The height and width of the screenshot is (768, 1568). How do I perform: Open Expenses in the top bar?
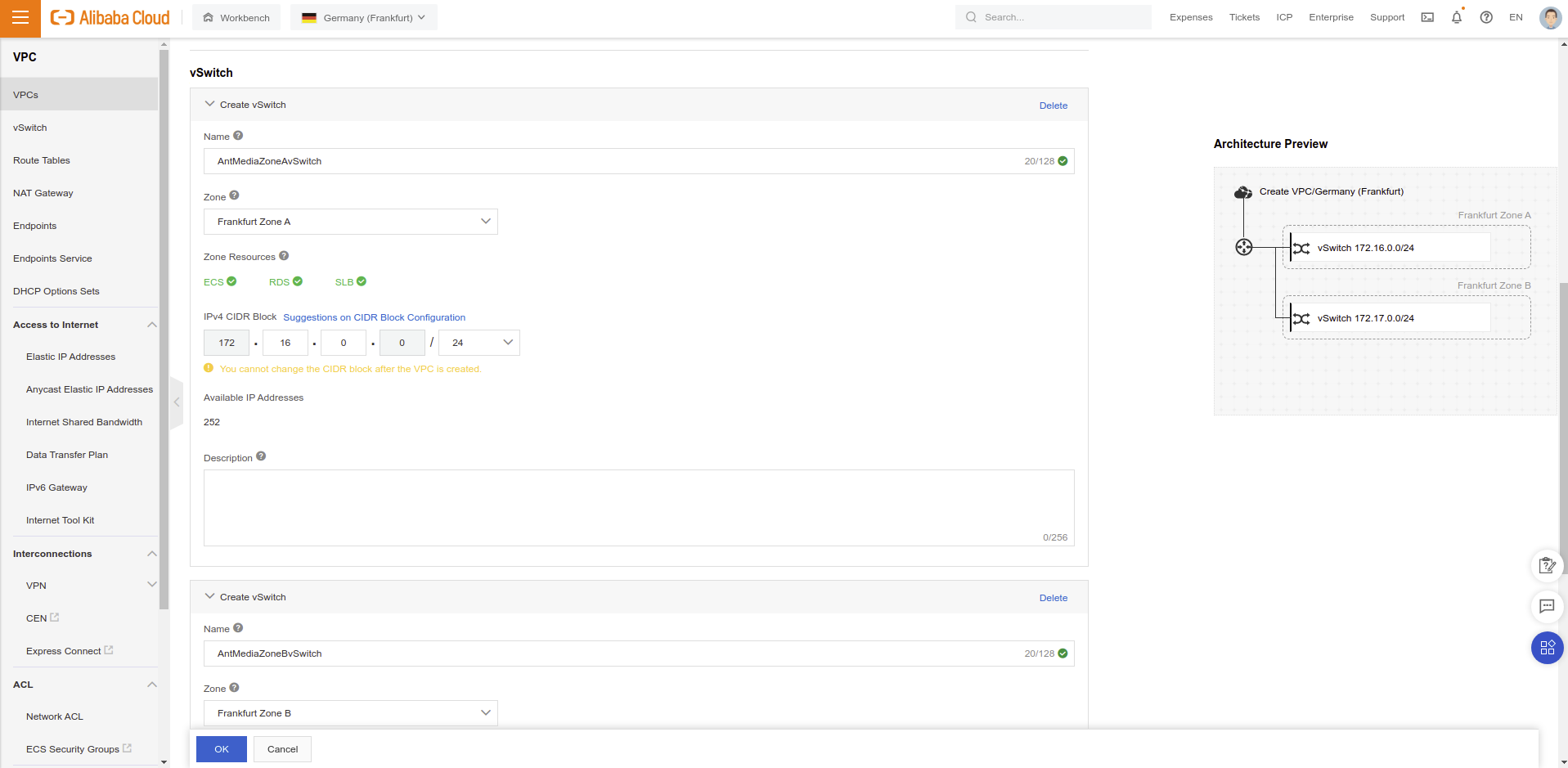click(x=1191, y=17)
